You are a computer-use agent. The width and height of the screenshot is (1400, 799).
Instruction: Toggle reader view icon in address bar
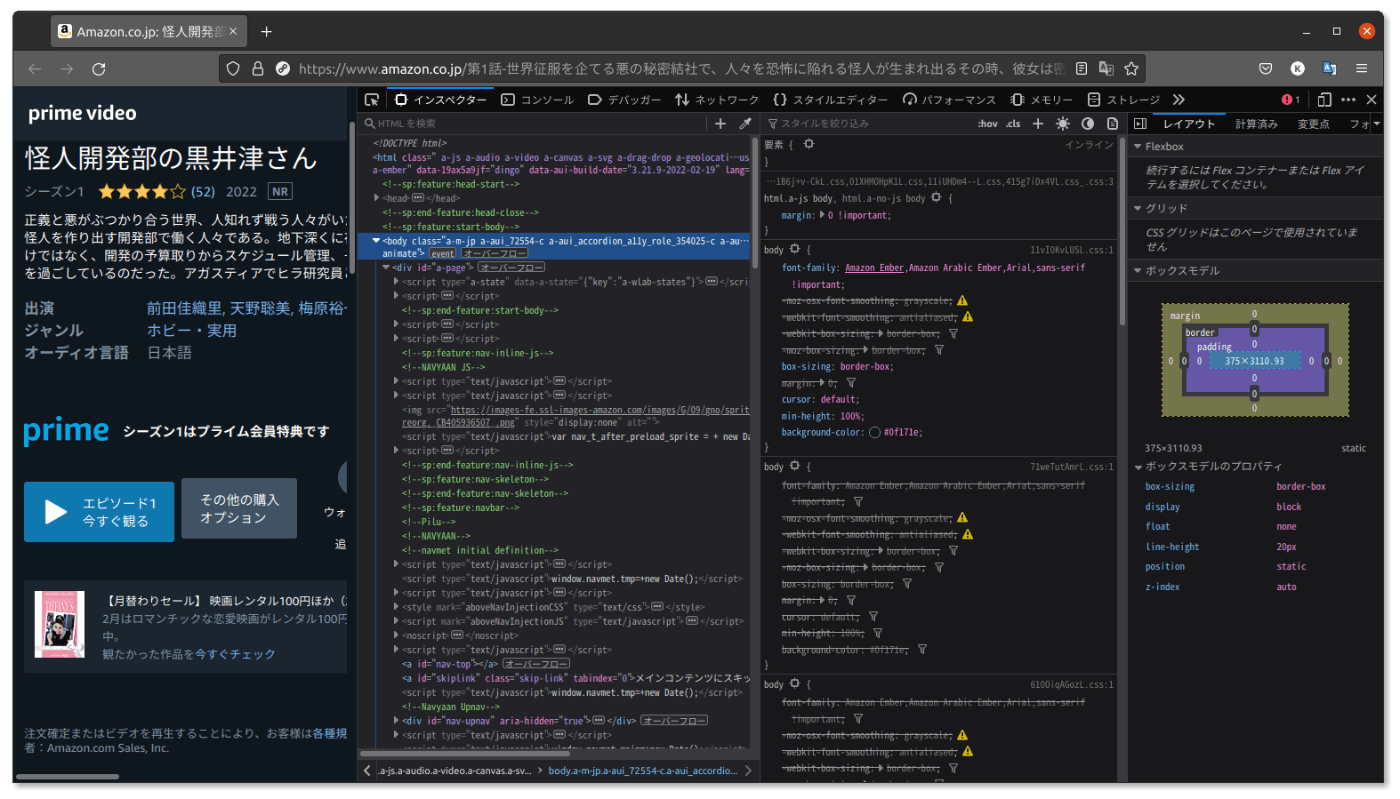coord(1081,69)
